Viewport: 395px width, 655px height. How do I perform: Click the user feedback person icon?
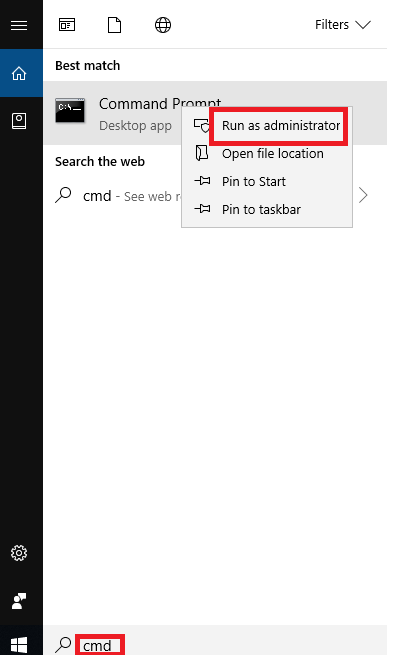[19, 601]
